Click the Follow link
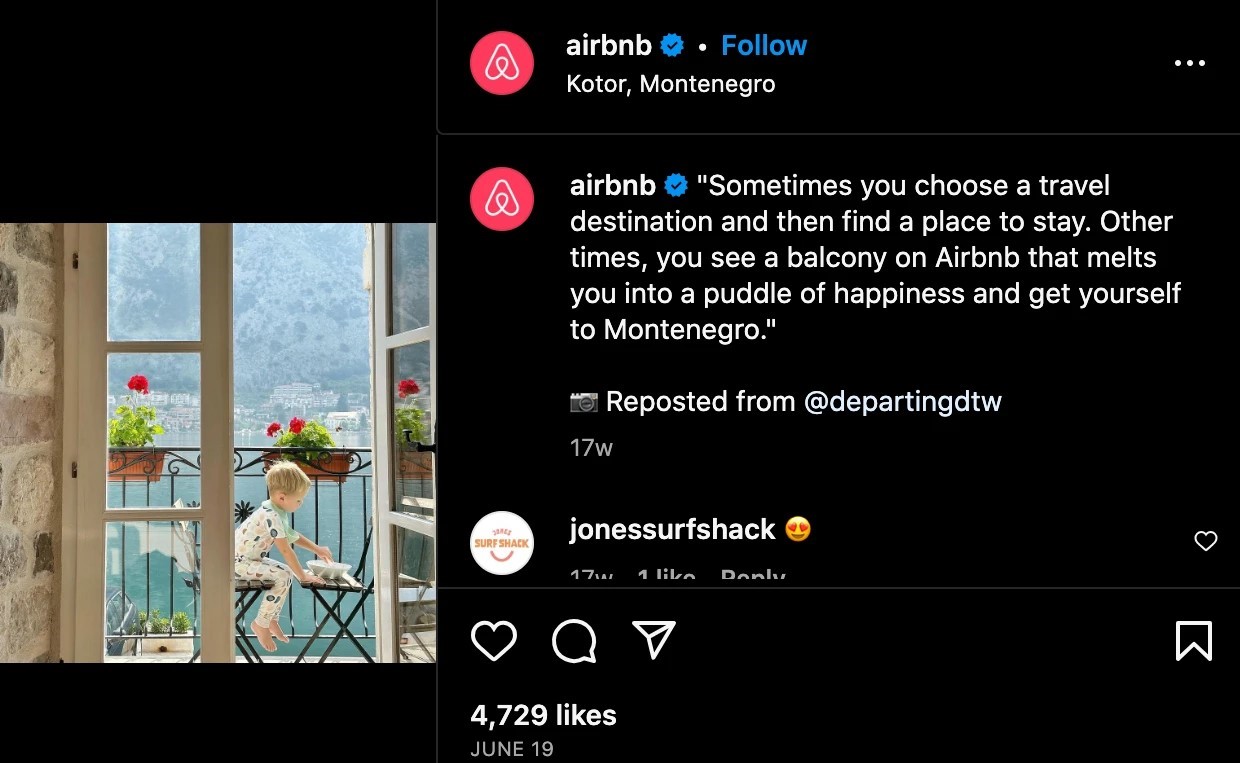The width and height of the screenshot is (1240, 763). coord(764,44)
